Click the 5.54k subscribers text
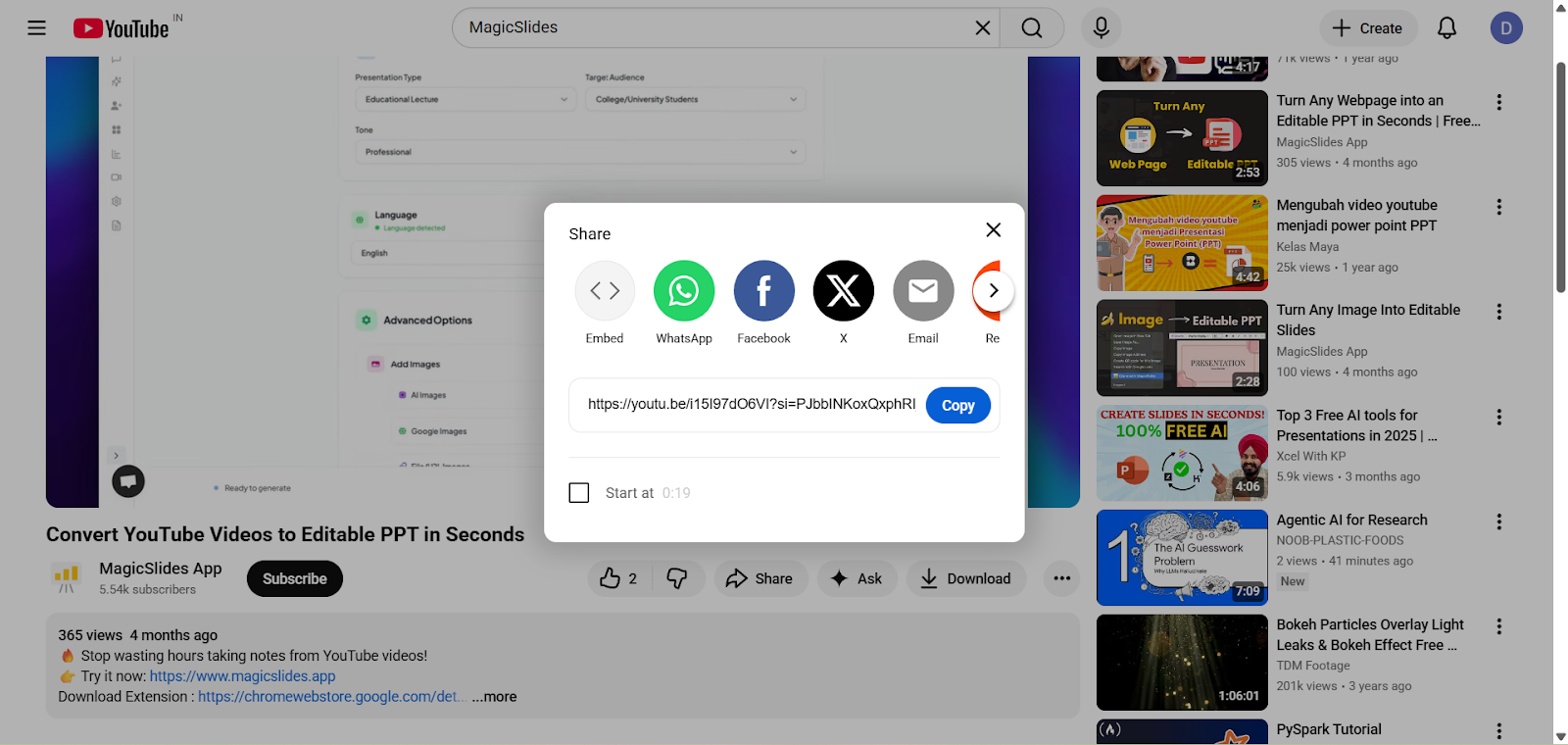Image resolution: width=1568 pixels, height=745 pixels. point(148,590)
